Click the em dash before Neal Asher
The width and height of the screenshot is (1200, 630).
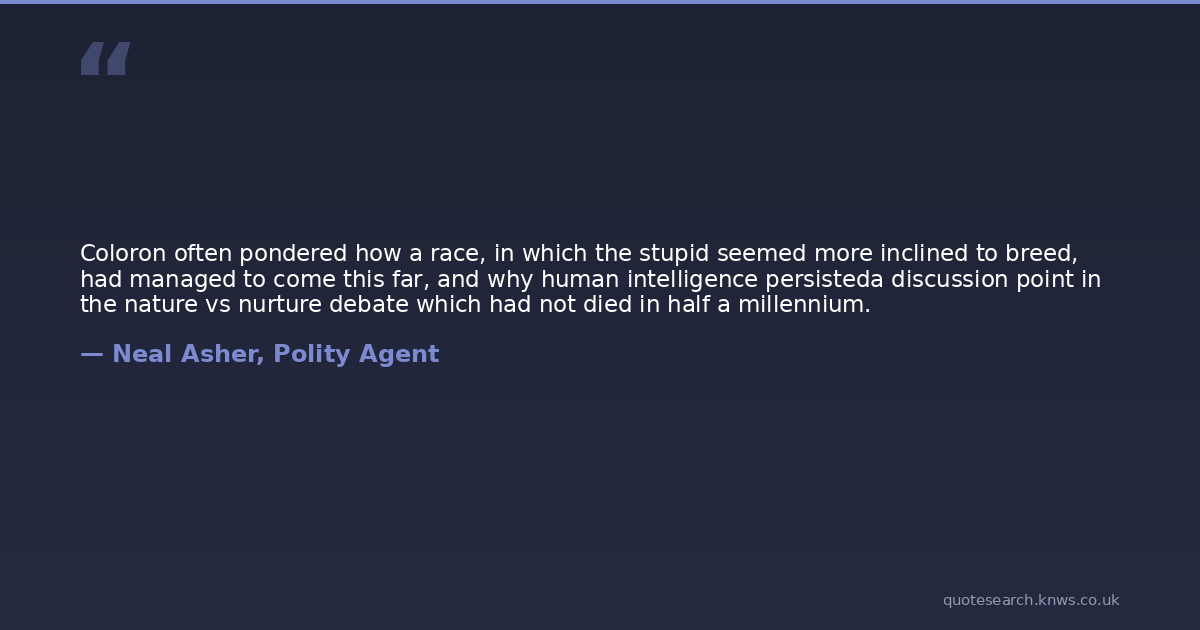(91, 354)
